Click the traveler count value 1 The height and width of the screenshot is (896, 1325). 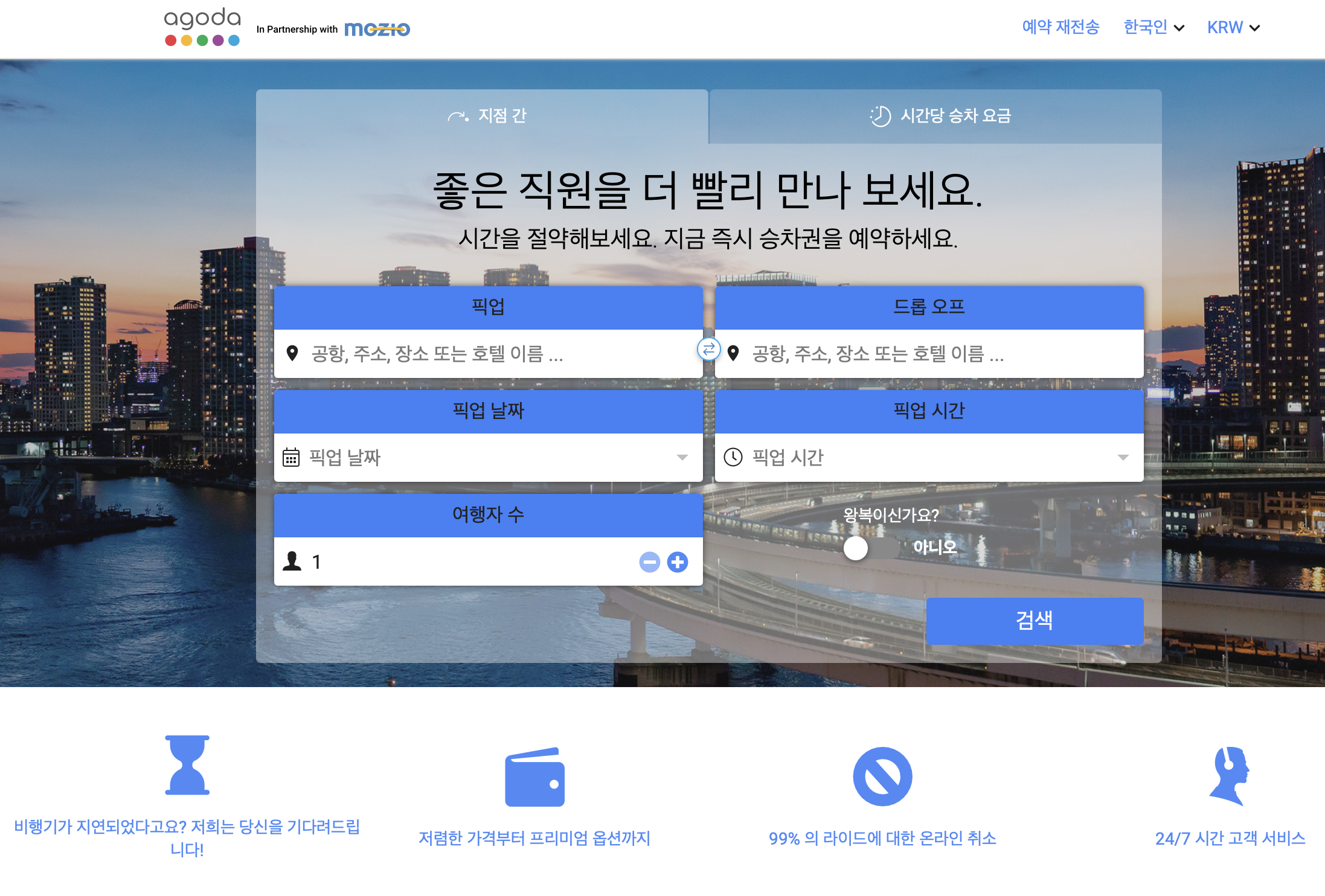[316, 562]
